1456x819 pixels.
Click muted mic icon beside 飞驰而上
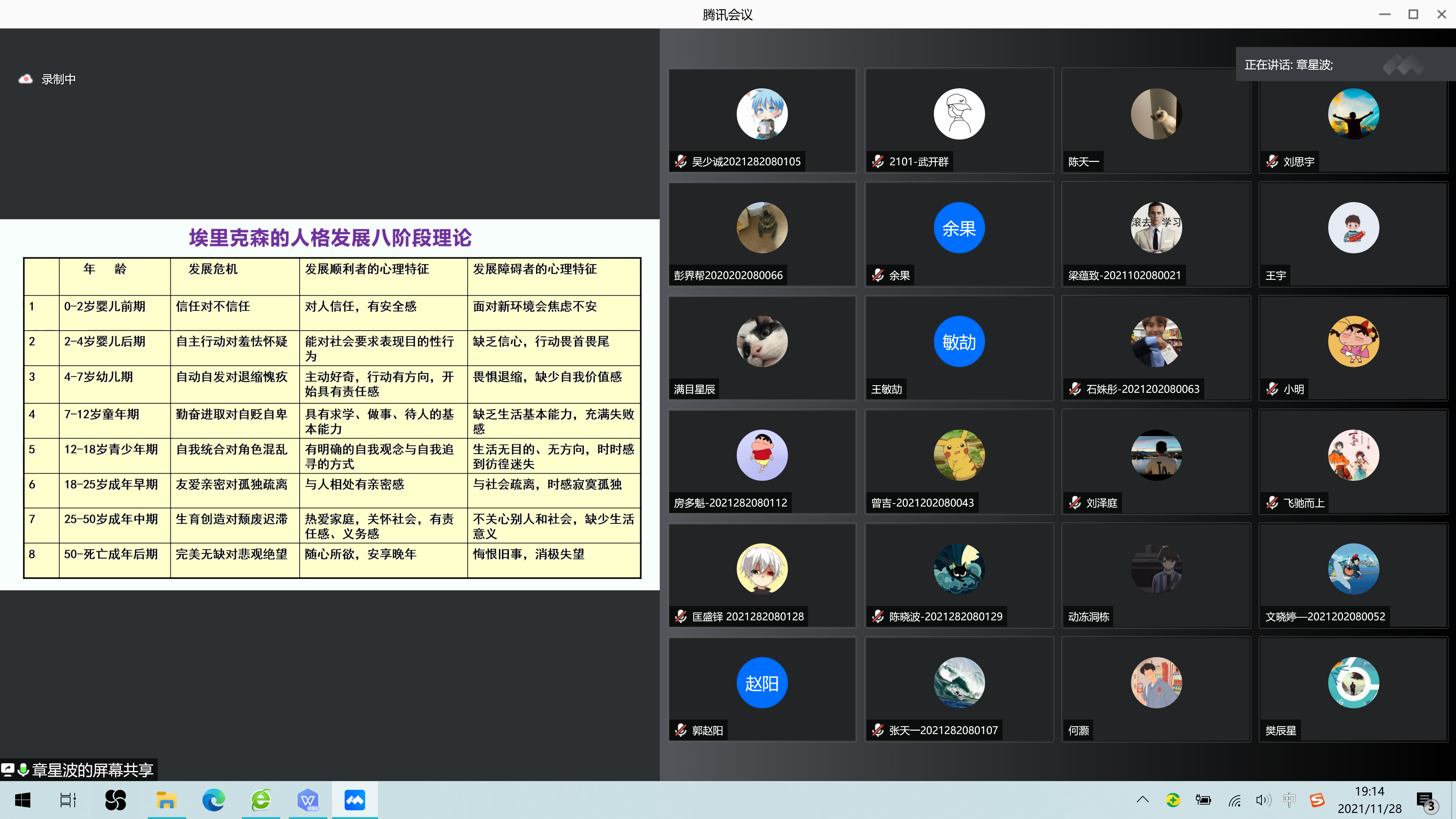point(1272,502)
